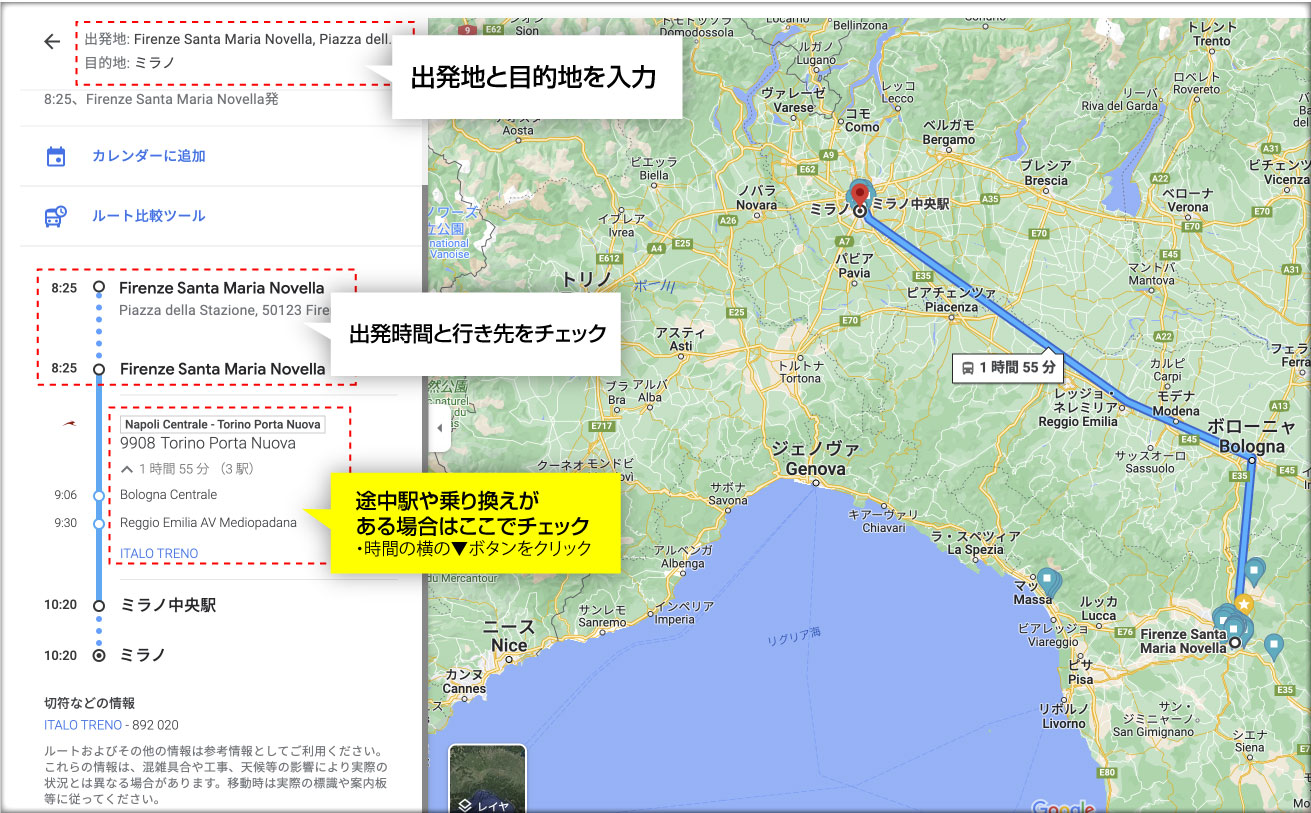Open ITALO TRENO ticket info link
The width and height of the screenshot is (1311, 813).
pos(84,724)
